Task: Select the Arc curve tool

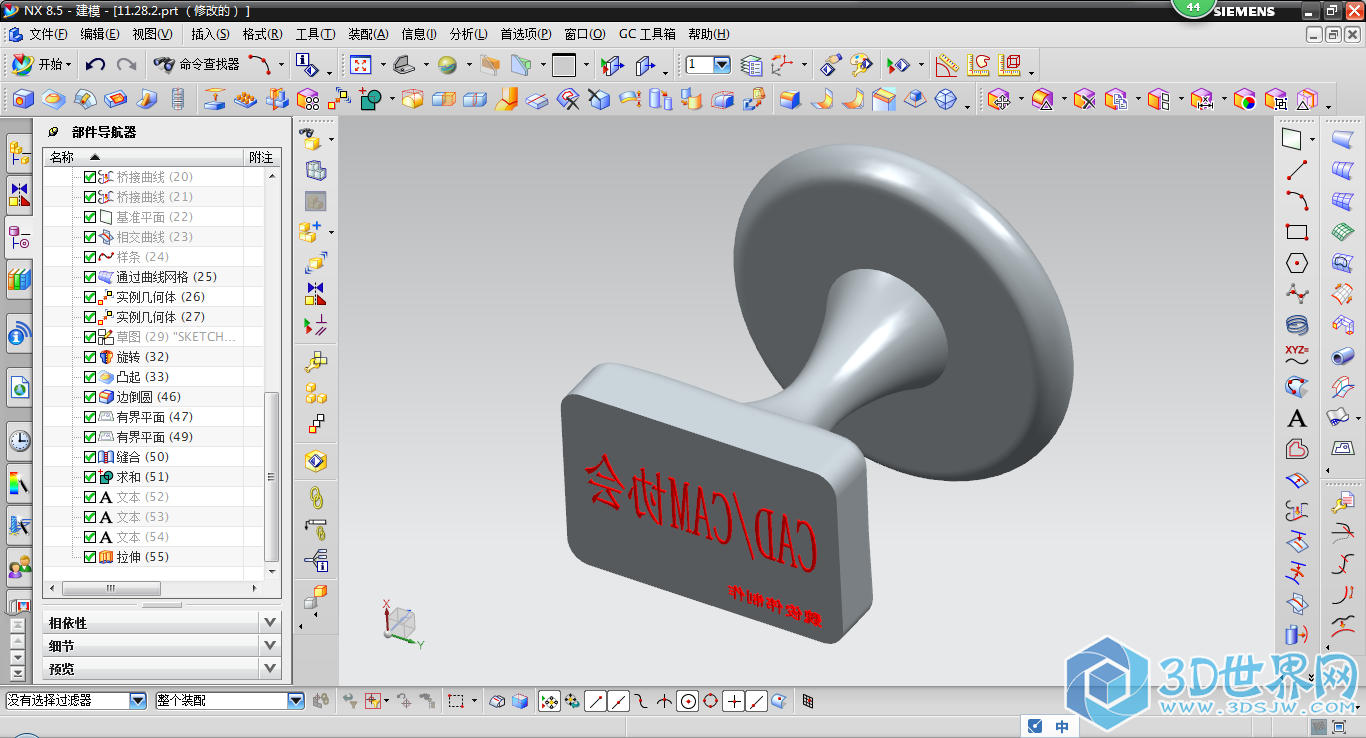Action: tap(1297, 201)
